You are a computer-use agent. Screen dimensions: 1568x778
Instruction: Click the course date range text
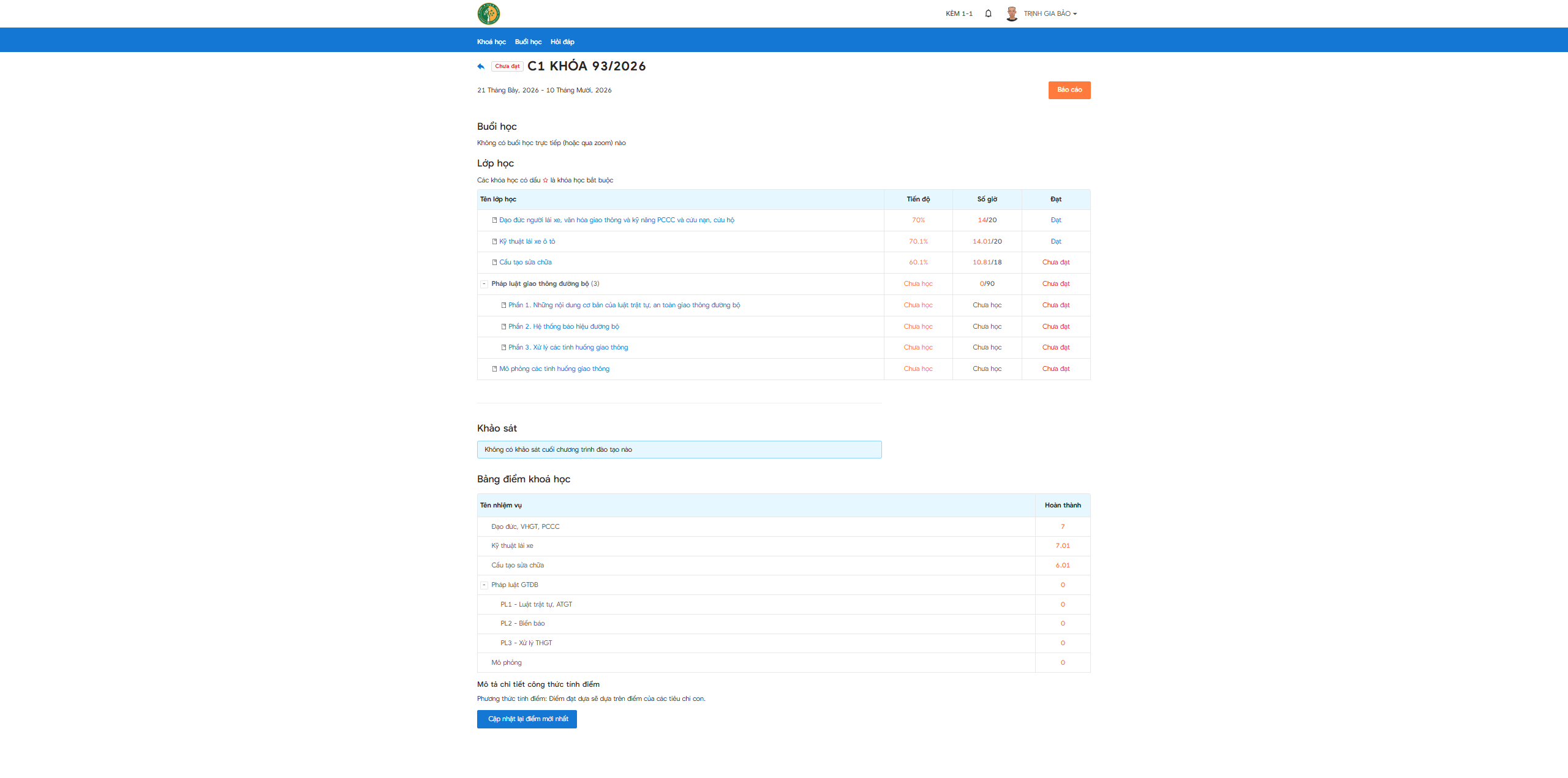(x=544, y=91)
